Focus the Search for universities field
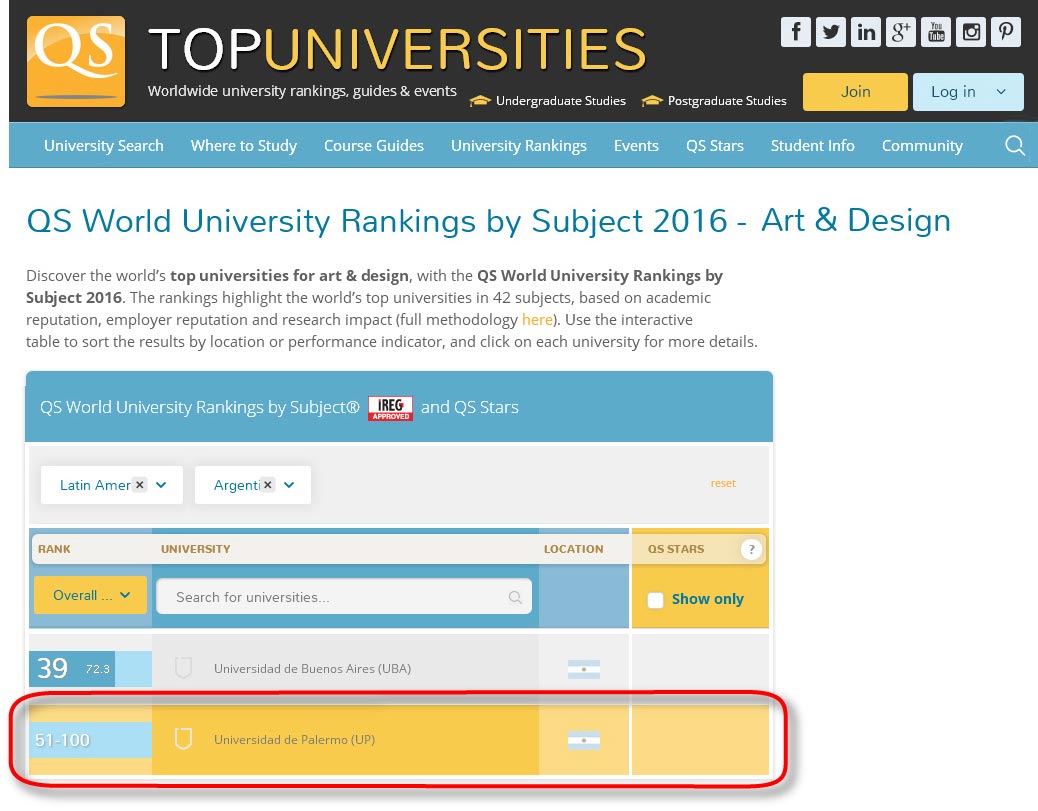This screenshot has width=1038, height=811. [344, 596]
